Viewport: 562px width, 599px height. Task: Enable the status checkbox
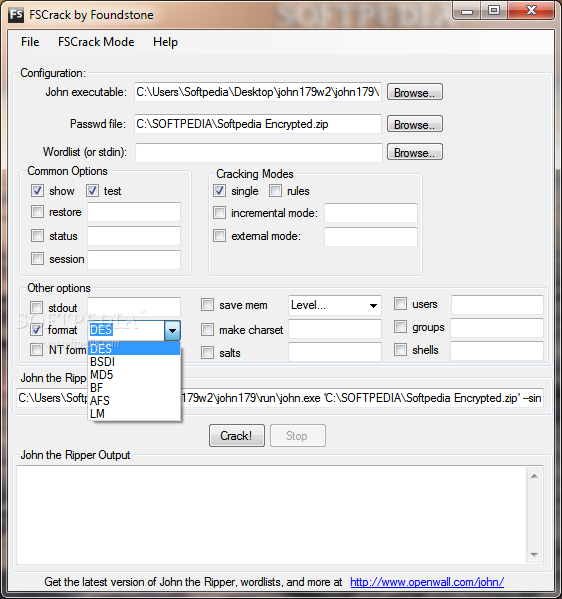point(37,236)
